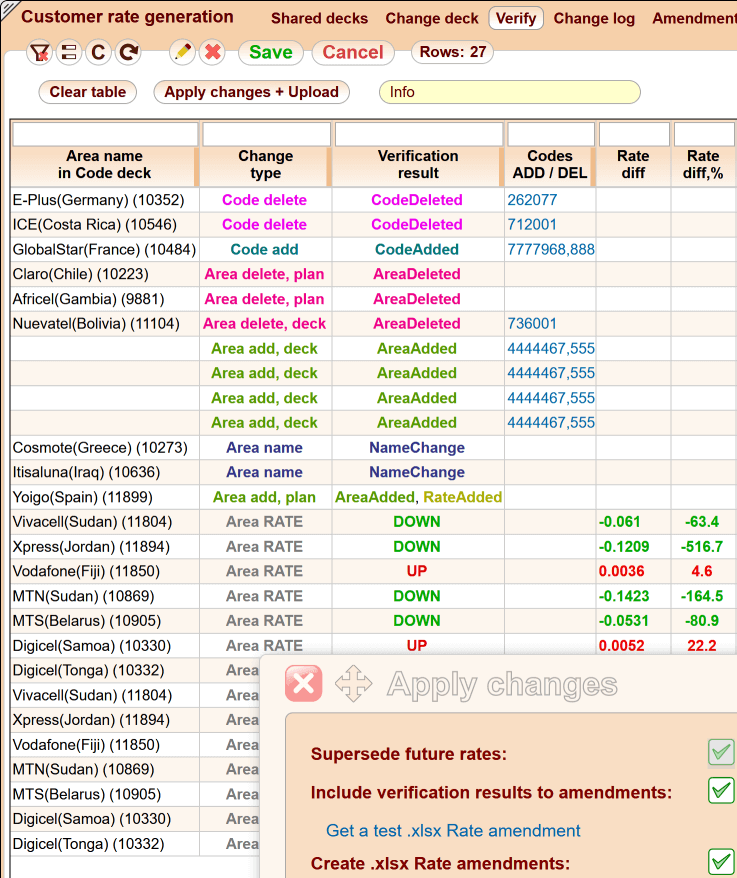
Task: Click the Clear table button
Action: (x=88, y=92)
